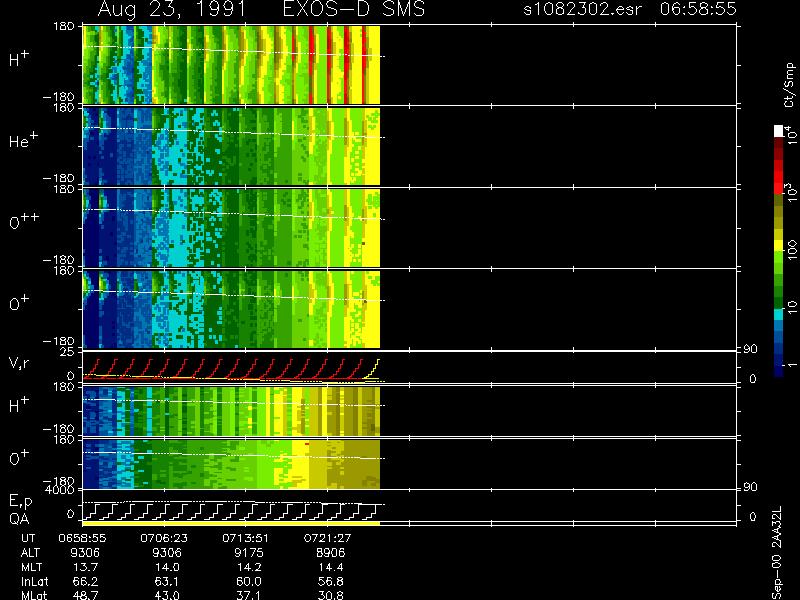The height and width of the screenshot is (600, 800).
Task: Click the ALT value '8906'
Action: point(330,553)
